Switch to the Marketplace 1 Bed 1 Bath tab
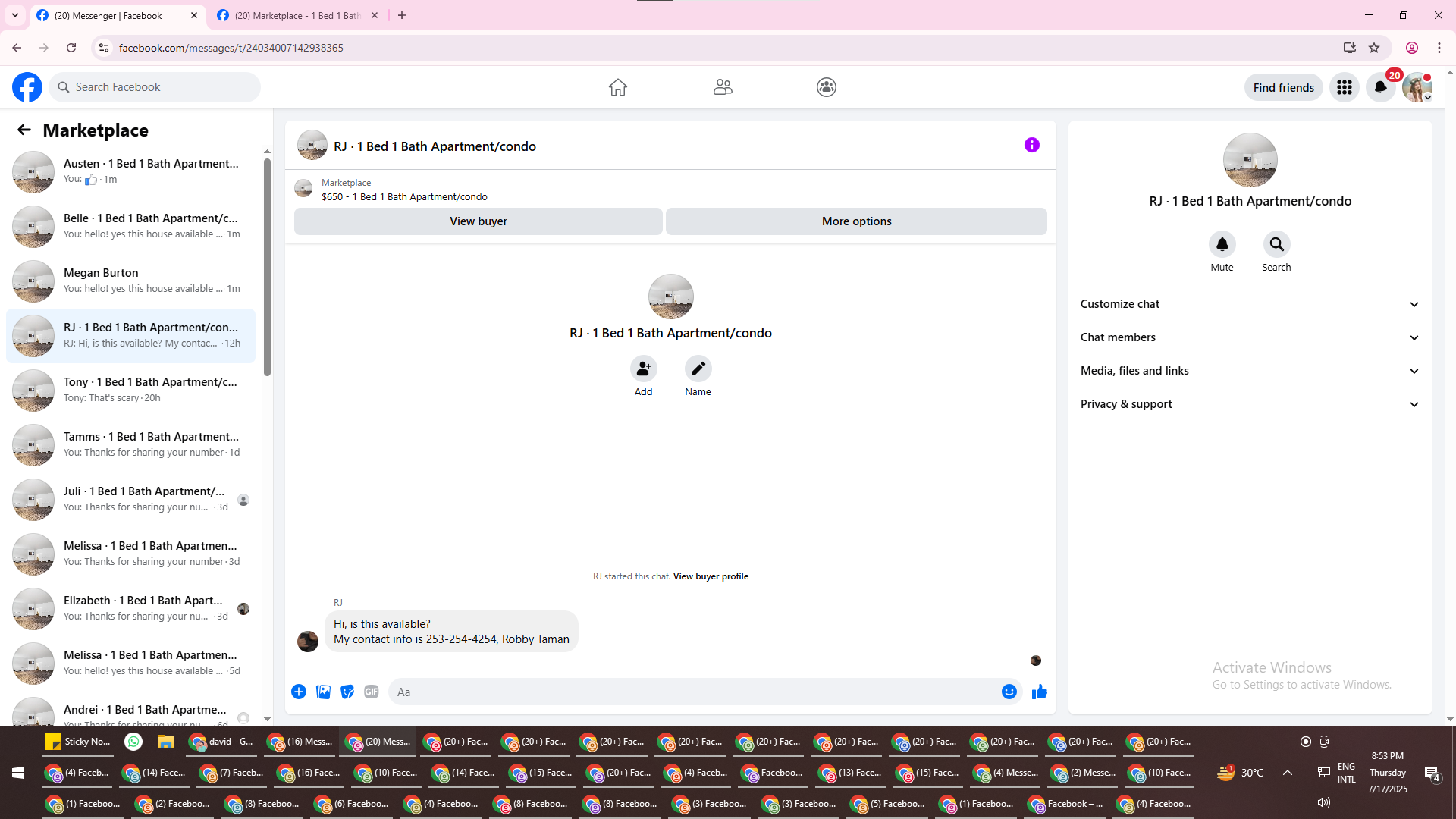 (x=299, y=15)
